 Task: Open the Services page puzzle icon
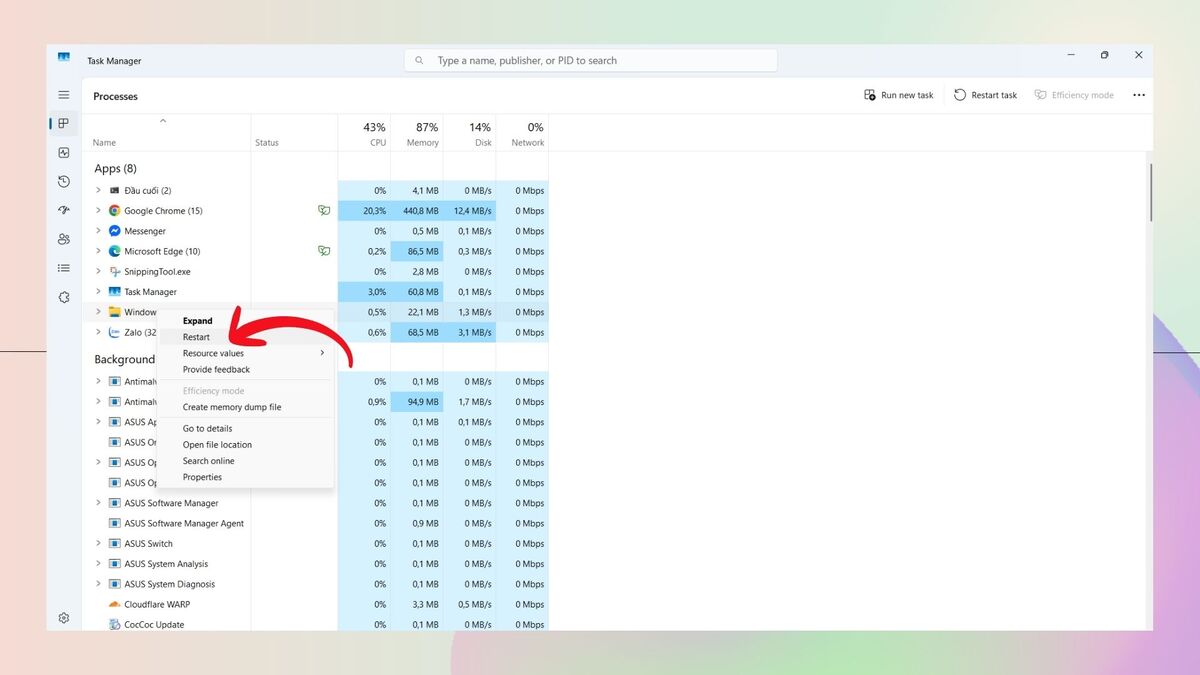64,297
